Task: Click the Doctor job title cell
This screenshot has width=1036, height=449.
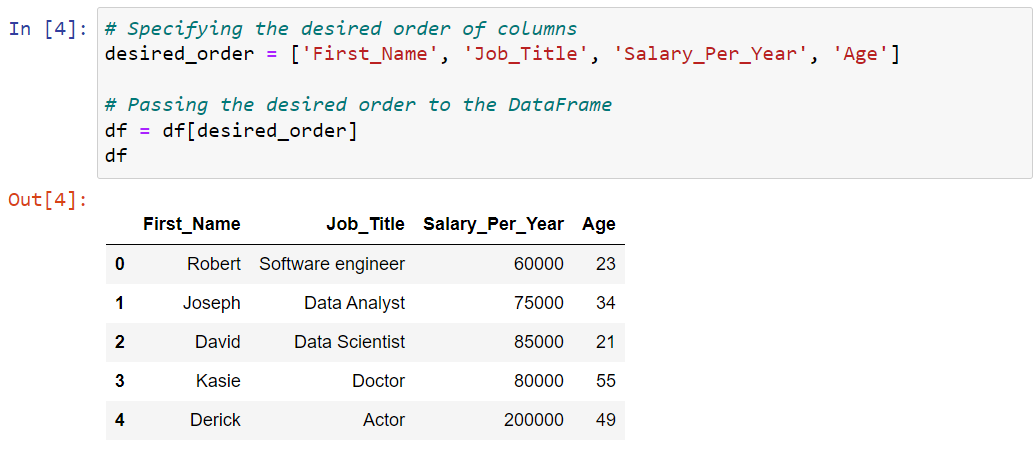Action: click(379, 381)
